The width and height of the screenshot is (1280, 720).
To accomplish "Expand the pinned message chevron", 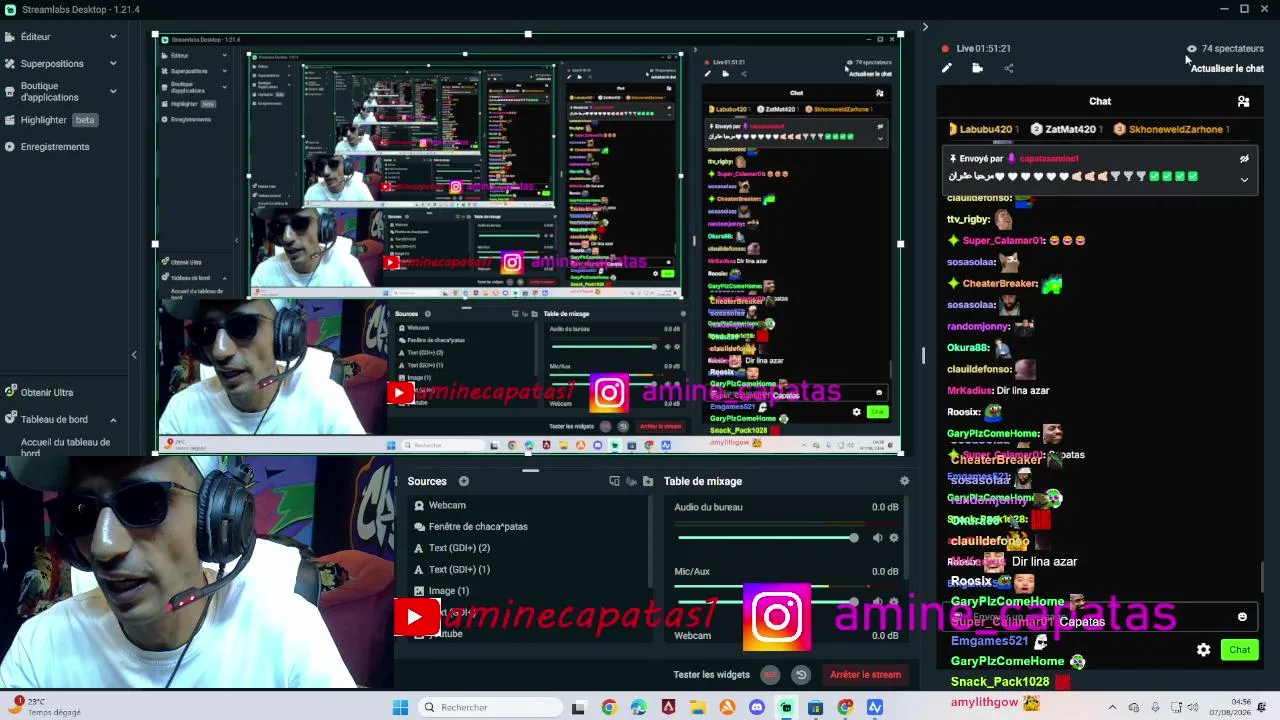I will coord(1244,180).
